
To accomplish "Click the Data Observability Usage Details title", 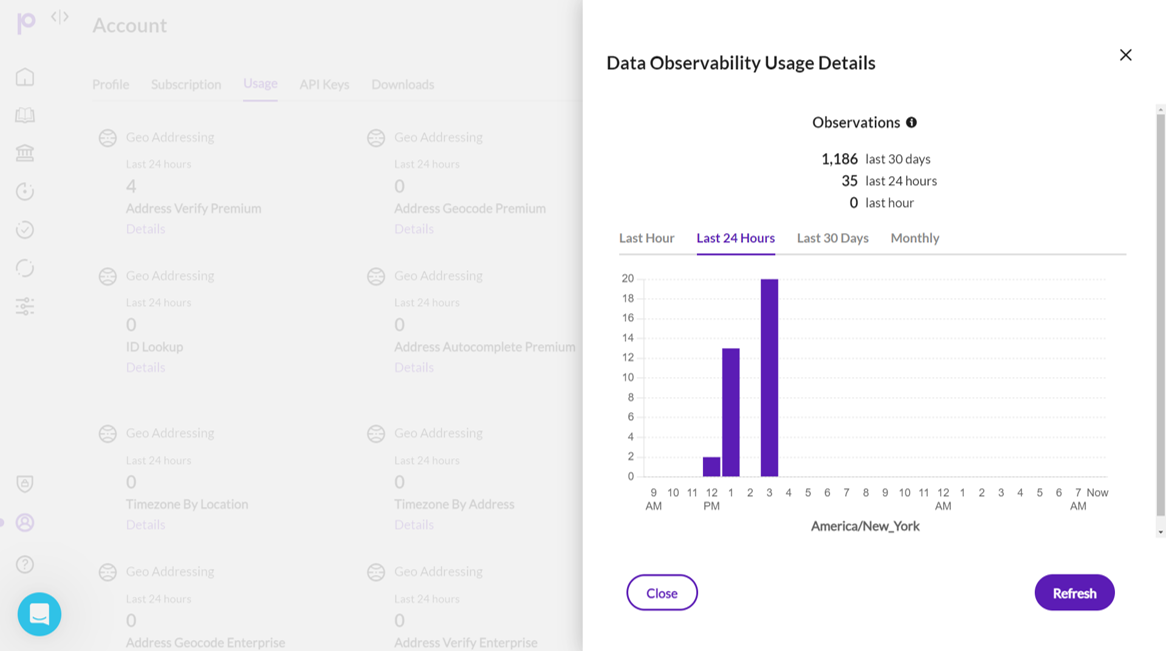I will pos(741,63).
